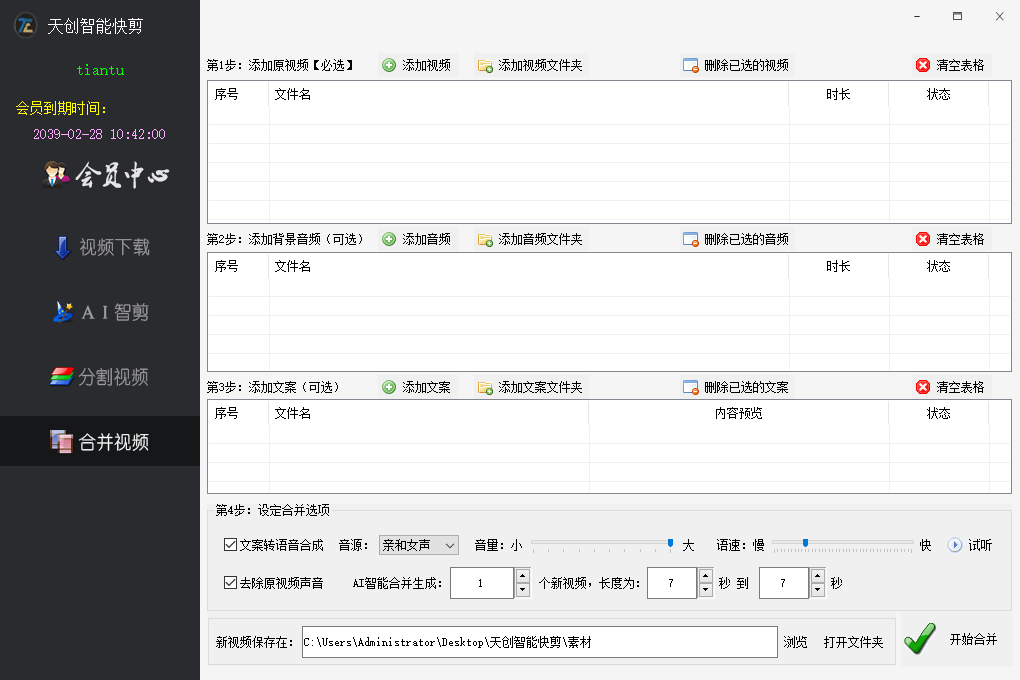
Task: Click the folder icon for 添加视频文件夹
Action: [485, 66]
